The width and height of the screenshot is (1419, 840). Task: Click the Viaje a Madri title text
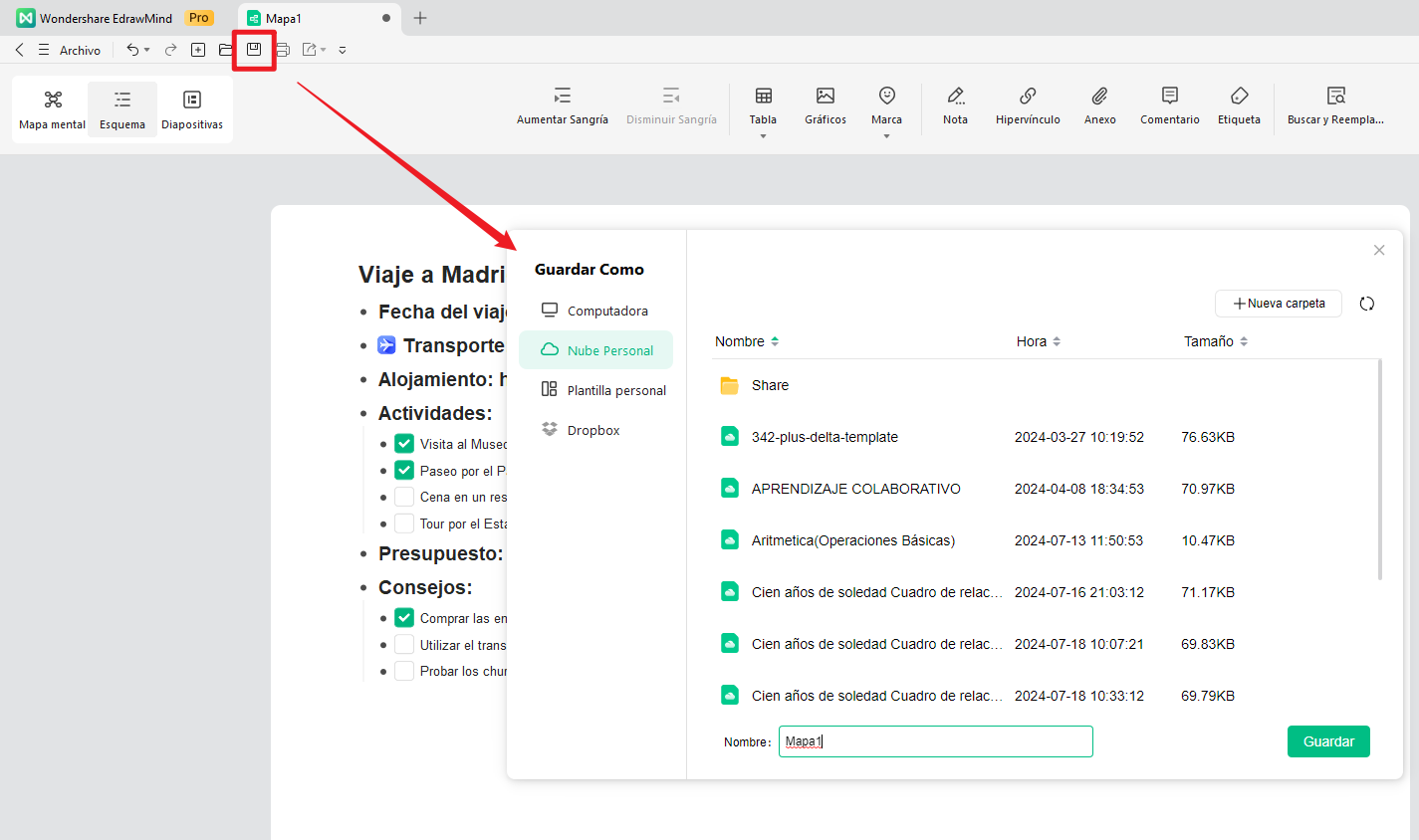432,275
